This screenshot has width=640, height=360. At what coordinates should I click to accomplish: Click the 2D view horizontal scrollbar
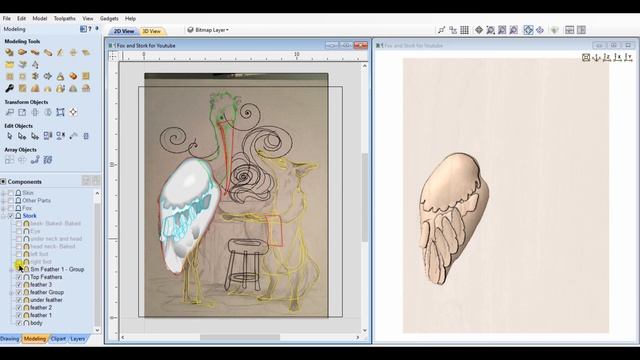tap(240, 338)
